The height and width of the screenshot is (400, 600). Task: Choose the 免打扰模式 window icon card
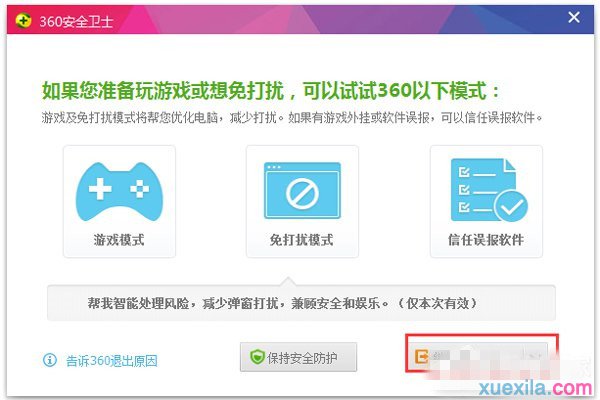302,201
